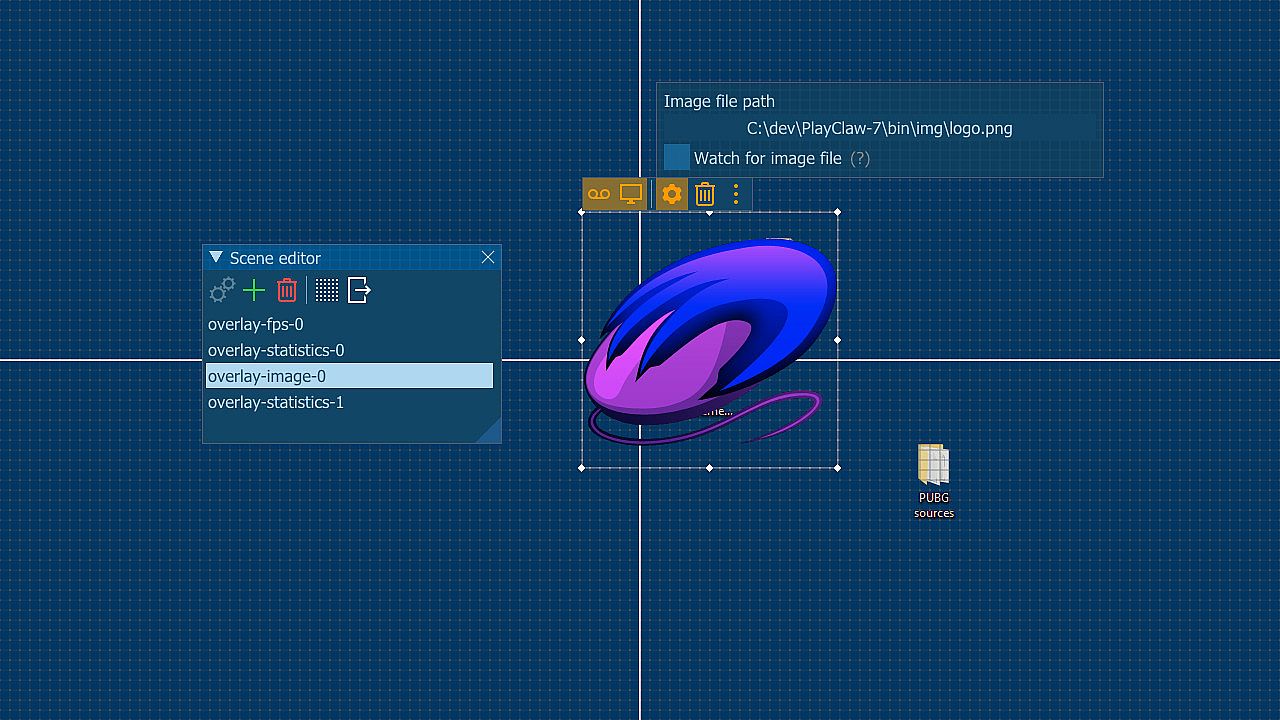The image size is (1280, 720).
Task: Select overlay-statistics-0 in the list
Action: [276, 350]
